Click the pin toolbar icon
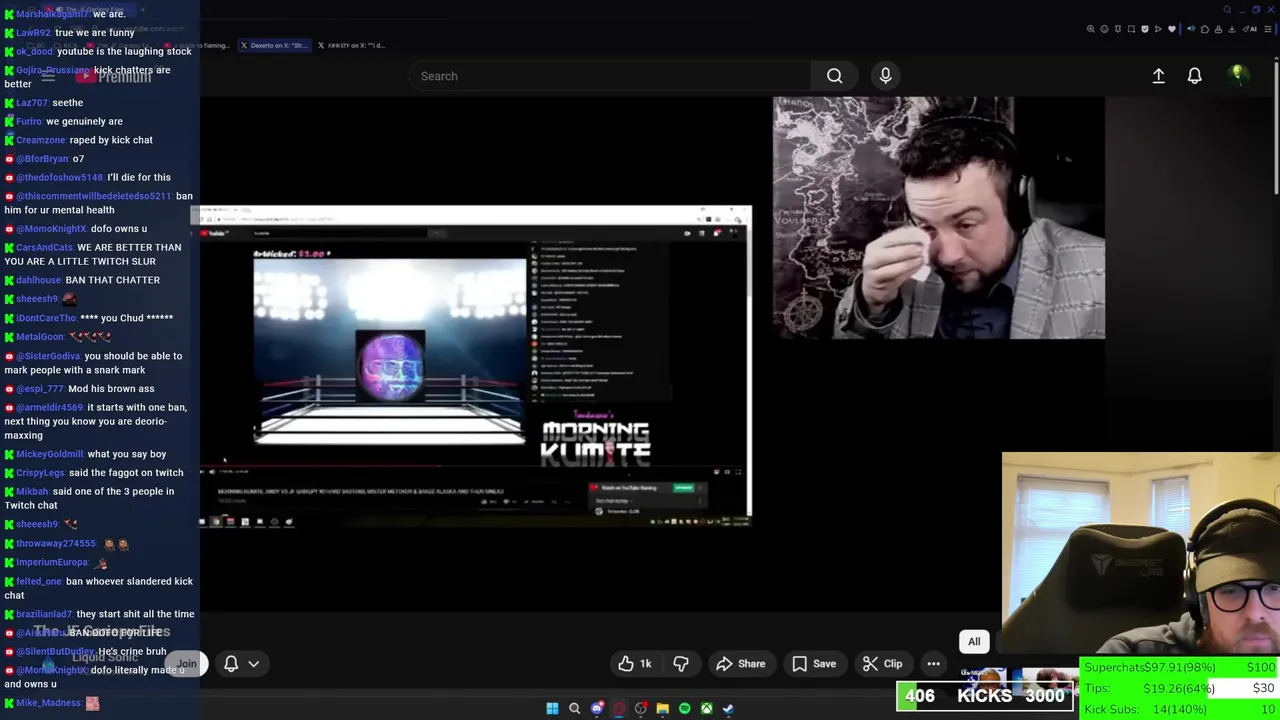 [x=1118, y=29]
